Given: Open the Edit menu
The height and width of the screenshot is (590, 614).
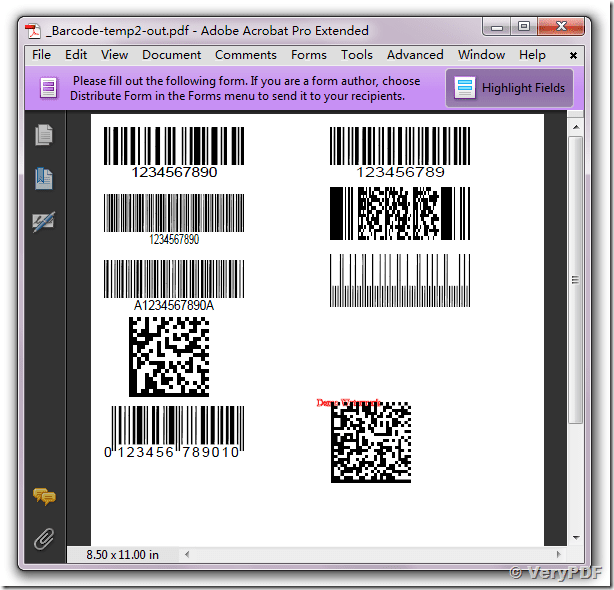Looking at the screenshot, I should point(76,55).
